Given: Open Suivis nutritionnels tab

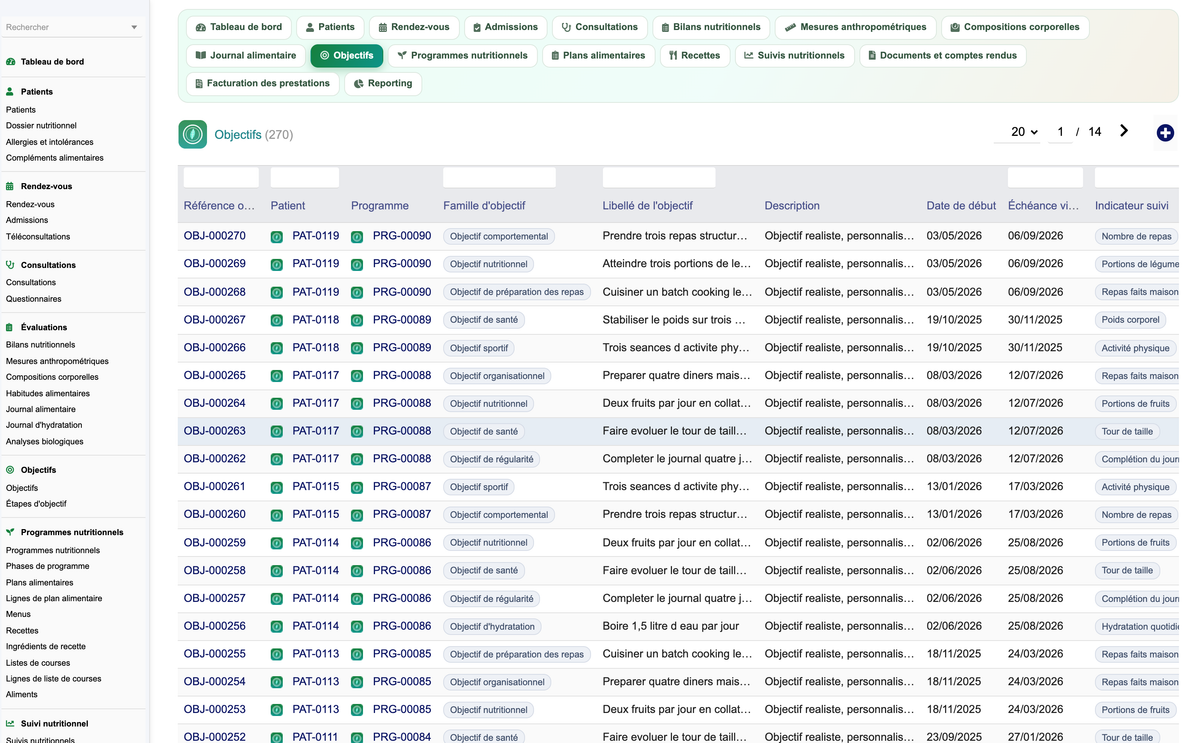Looking at the screenshot, I should pyautogui.click(x=794, y=56).
